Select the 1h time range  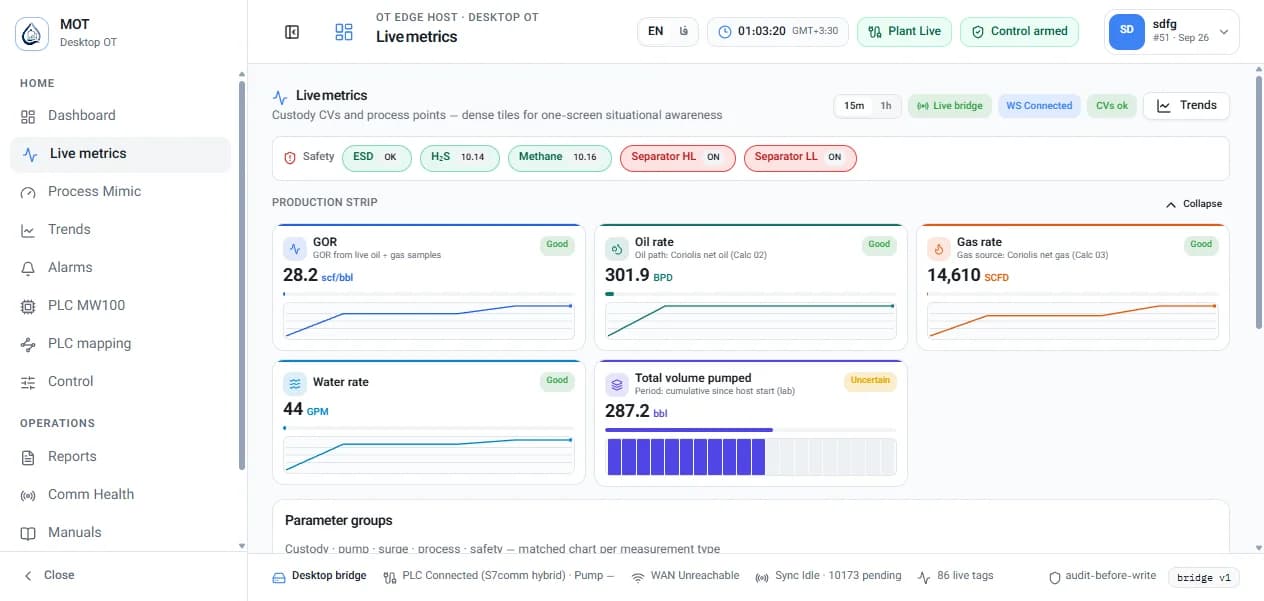coord(886,106)
